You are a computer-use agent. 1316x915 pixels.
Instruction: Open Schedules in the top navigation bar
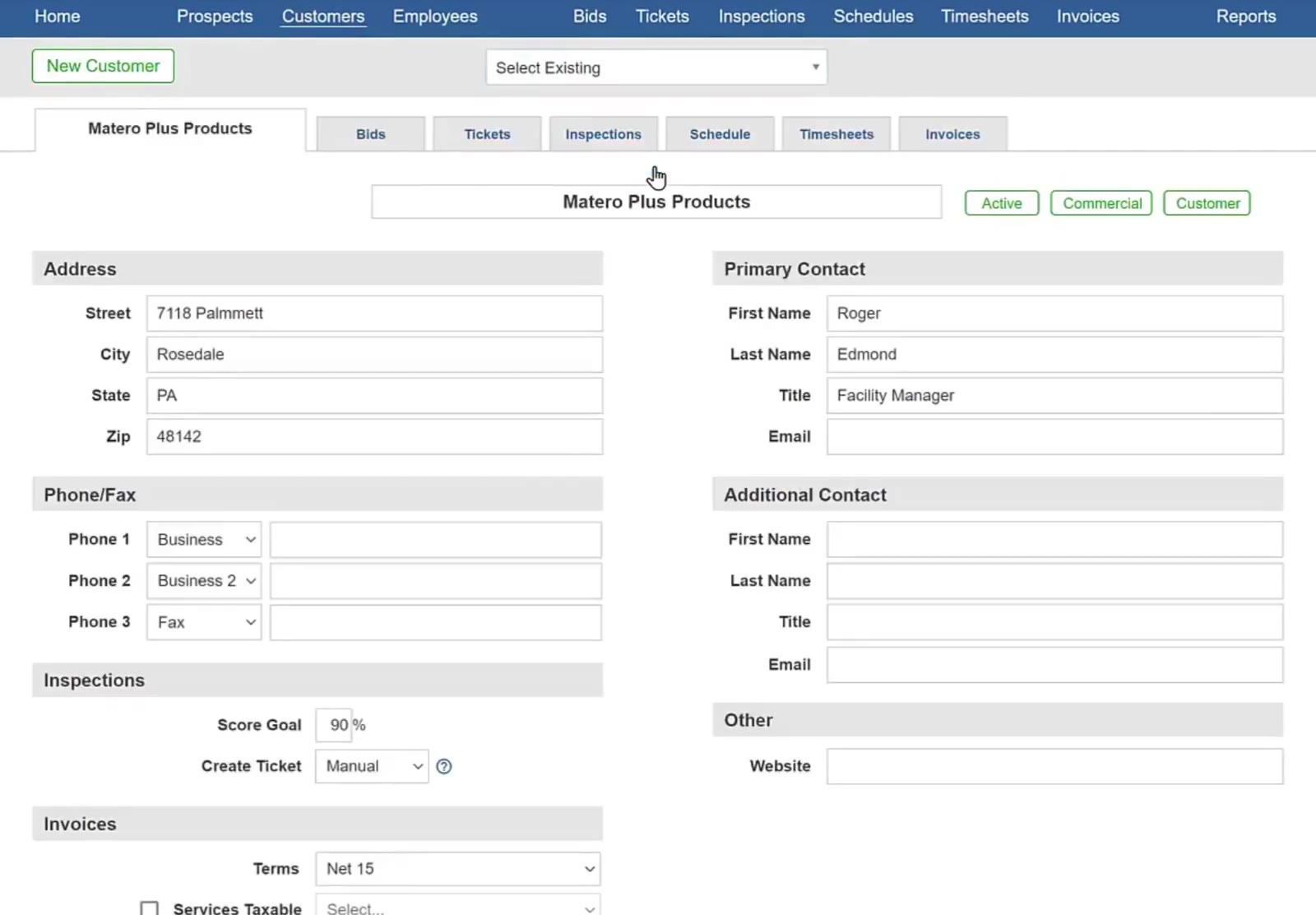point(873,16)
